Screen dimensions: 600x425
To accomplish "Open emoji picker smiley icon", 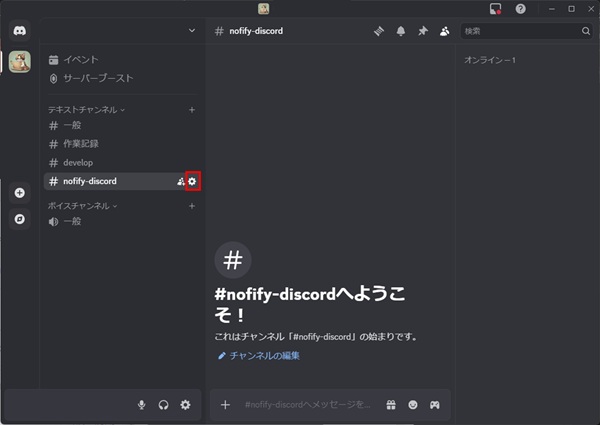I will pos(412,405).
